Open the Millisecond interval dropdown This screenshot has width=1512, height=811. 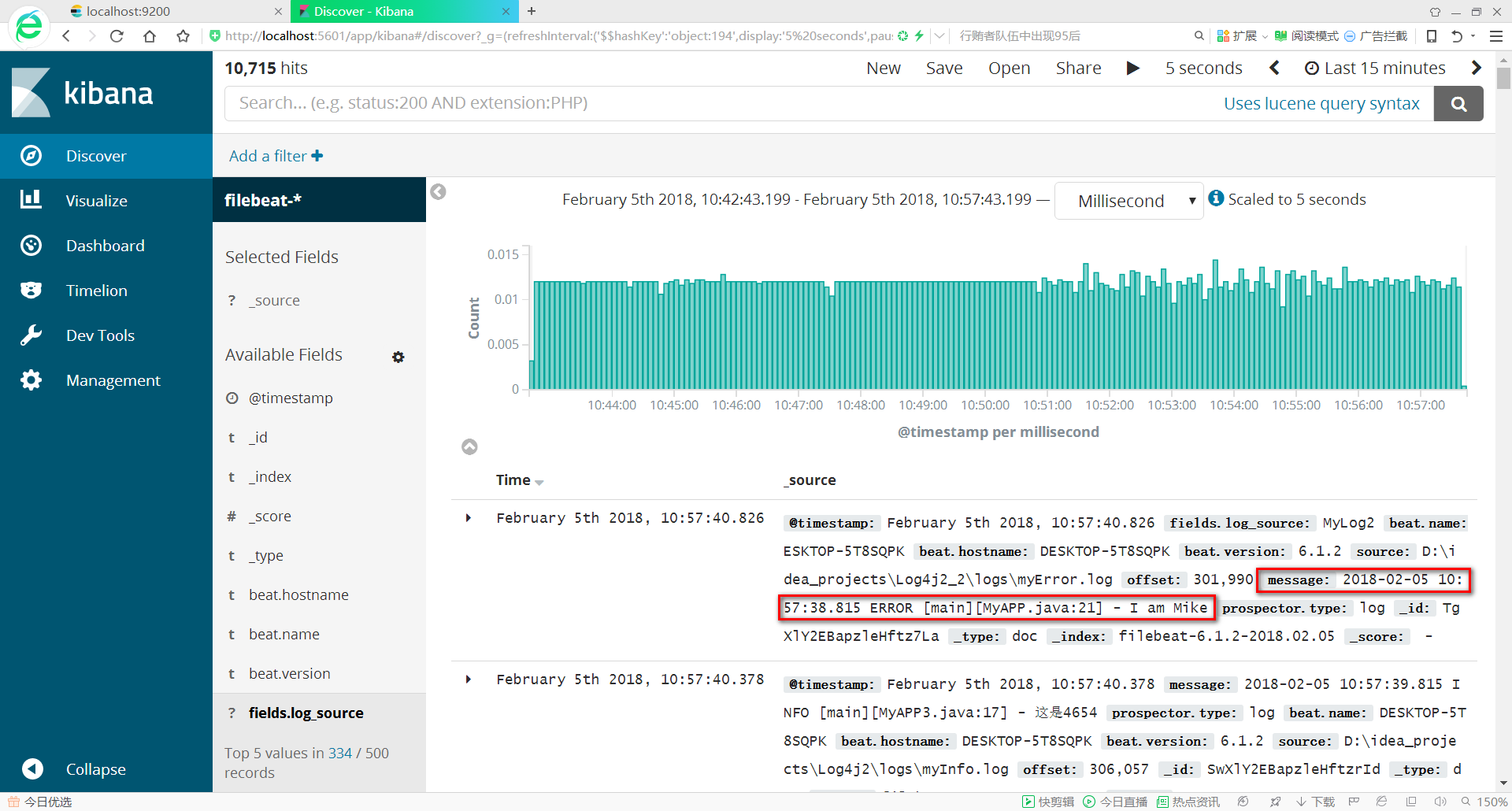pyautogui.click(x=1128, y=201)
